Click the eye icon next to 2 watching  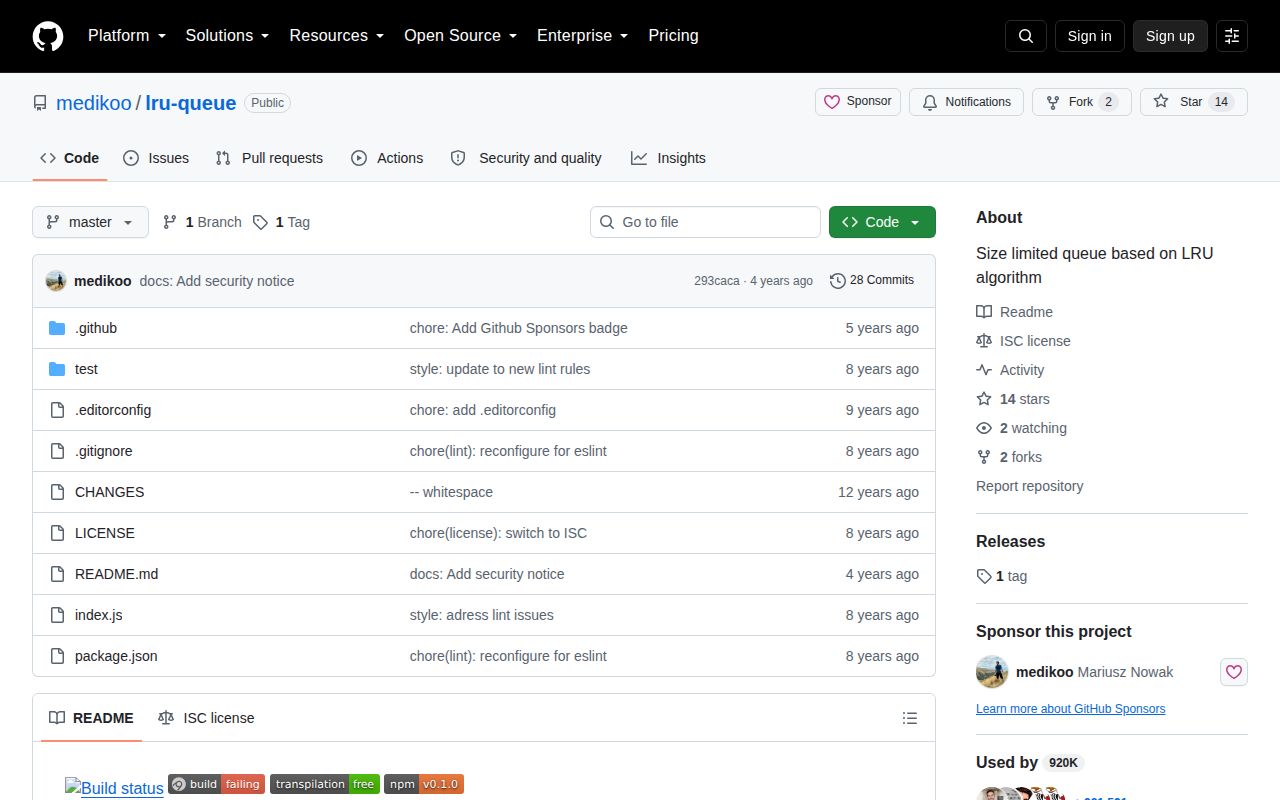pos(984,428)
